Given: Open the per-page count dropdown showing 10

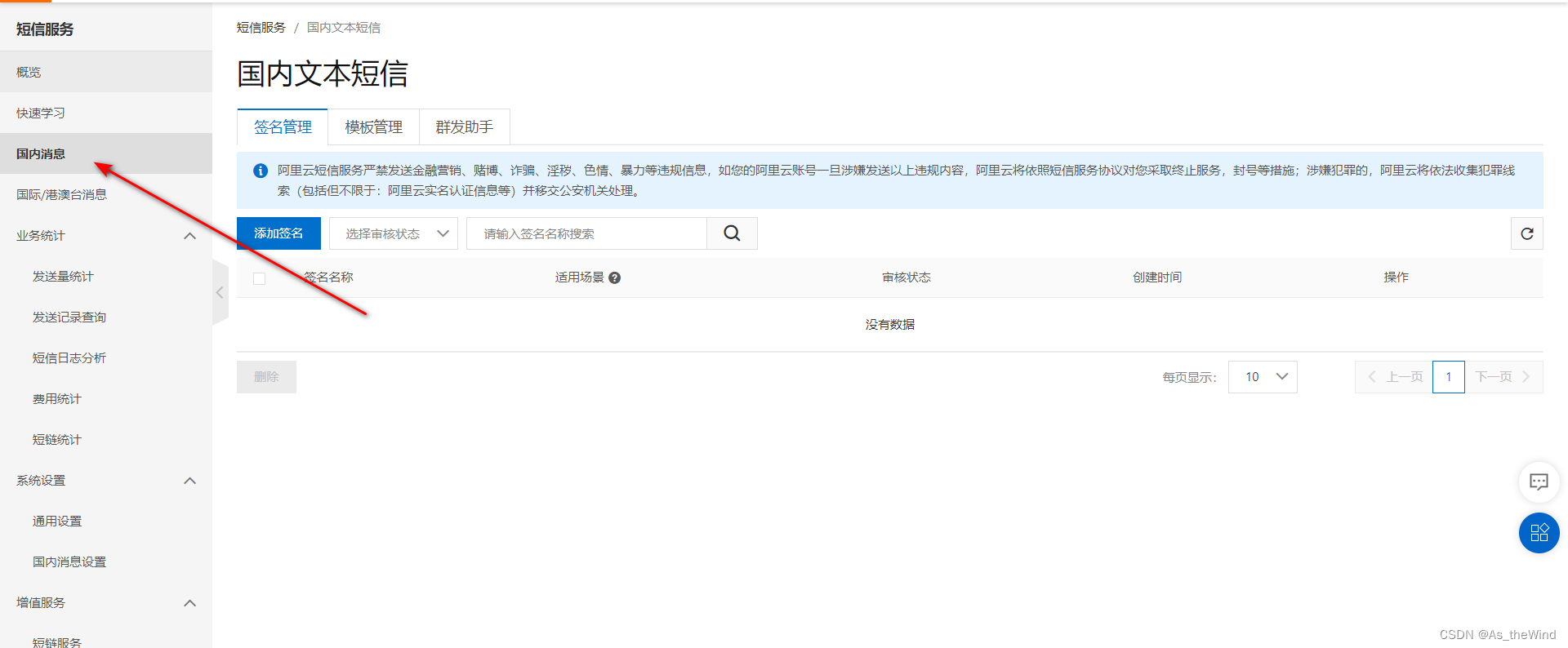Looking at the screenshot, I should click(1263, 377).
